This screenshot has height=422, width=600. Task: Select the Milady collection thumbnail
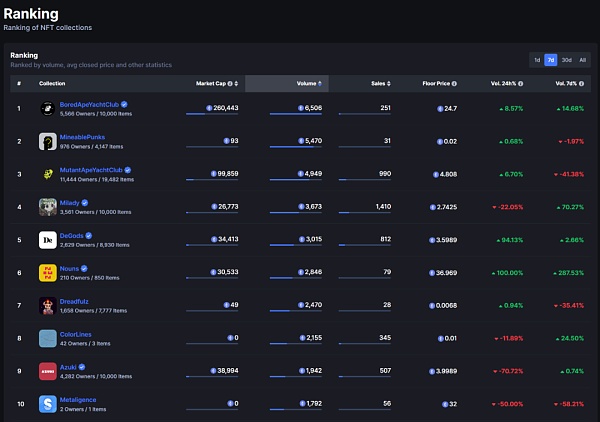(x=47, y=207)
